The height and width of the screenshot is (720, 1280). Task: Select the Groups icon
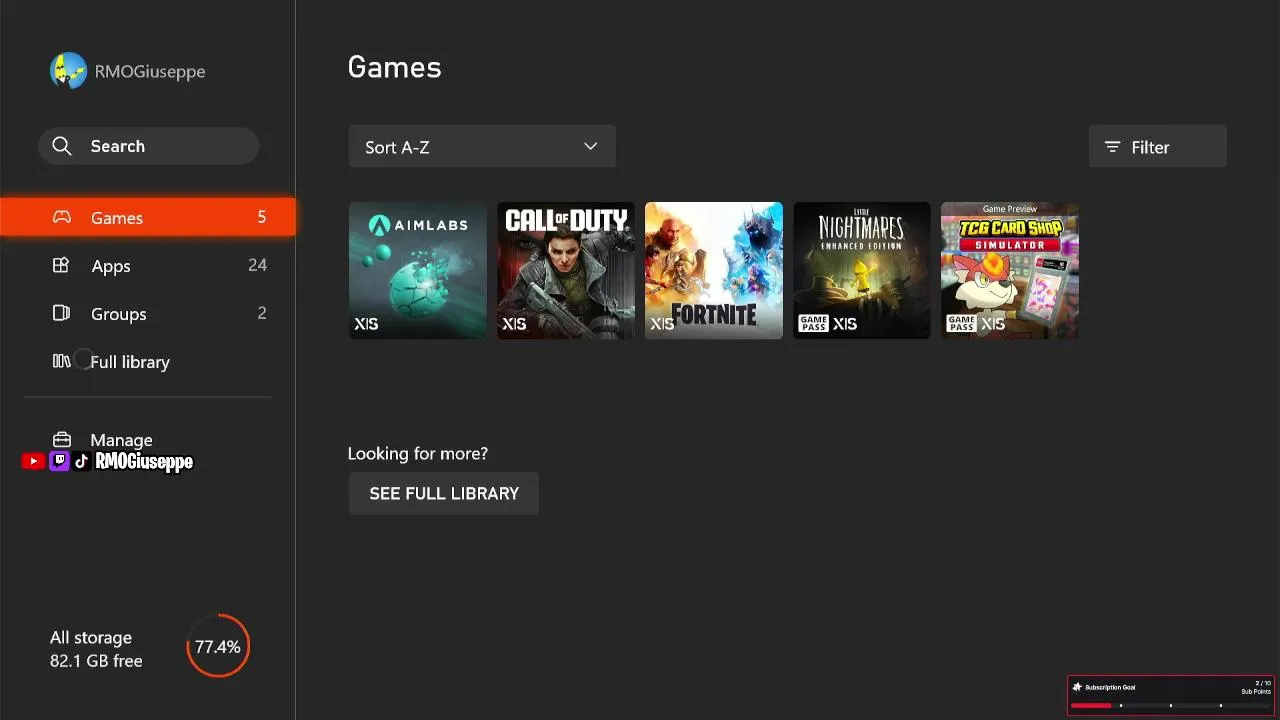tap(61, 313)
